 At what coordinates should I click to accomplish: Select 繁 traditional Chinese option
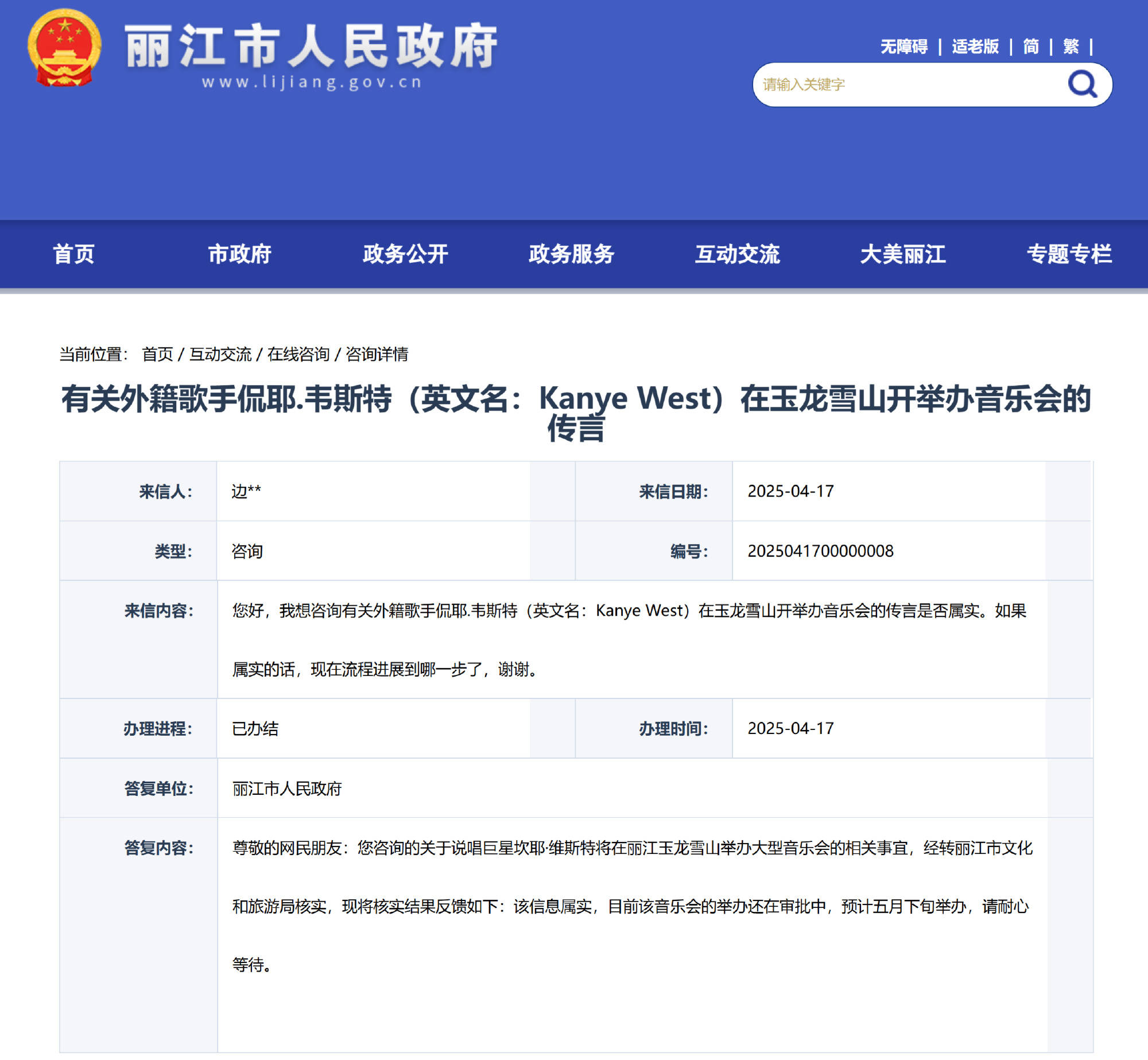(x=1071, y=46)
